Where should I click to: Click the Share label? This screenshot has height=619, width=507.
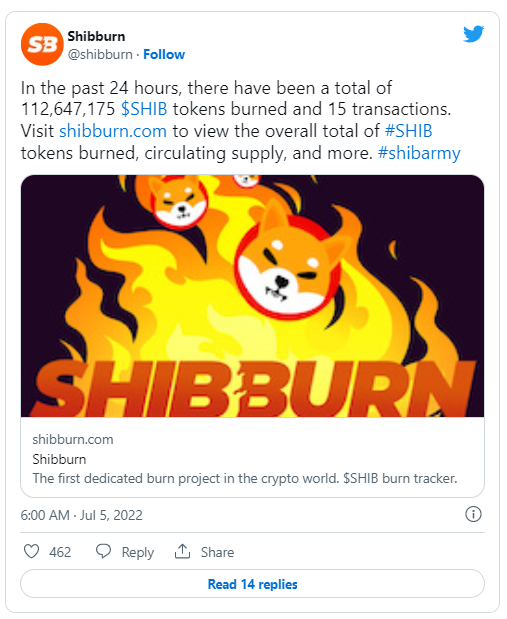217,552
